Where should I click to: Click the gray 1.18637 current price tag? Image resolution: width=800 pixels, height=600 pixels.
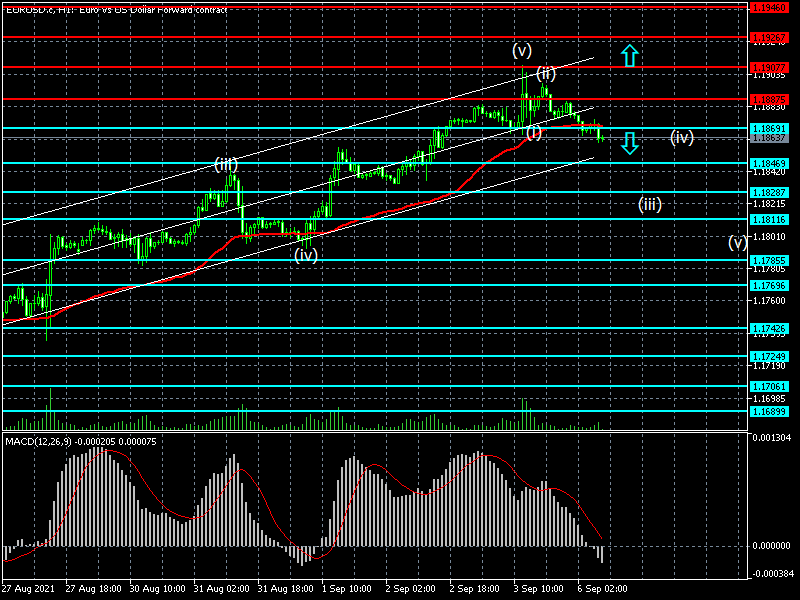(770, 138)
